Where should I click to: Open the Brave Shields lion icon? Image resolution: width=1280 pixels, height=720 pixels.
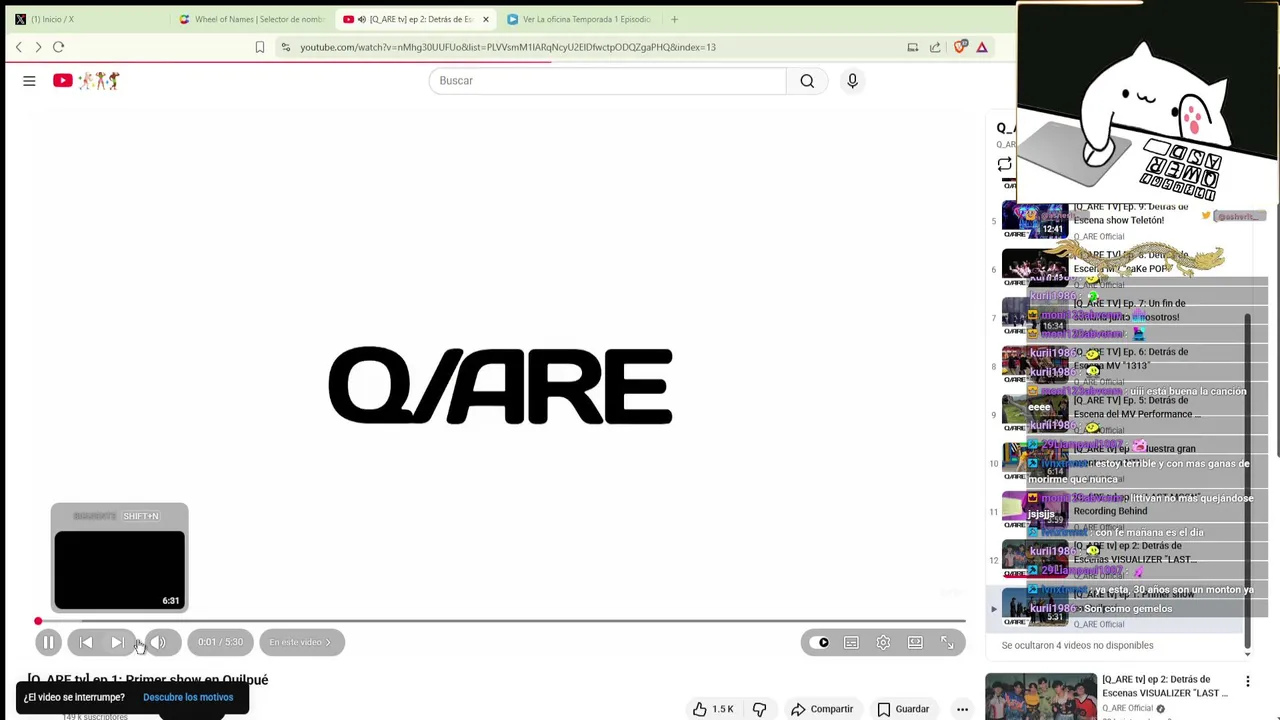(961, 47)
